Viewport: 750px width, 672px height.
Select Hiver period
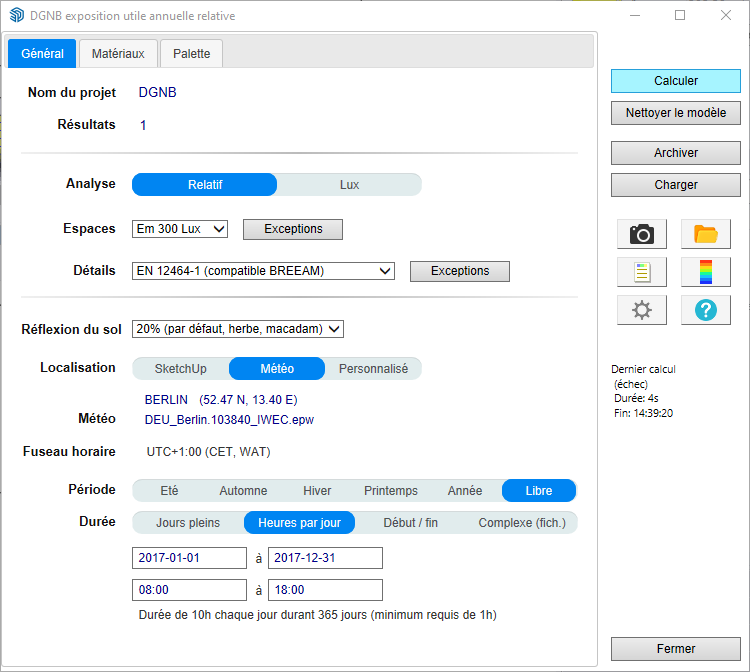coord(317,491)
